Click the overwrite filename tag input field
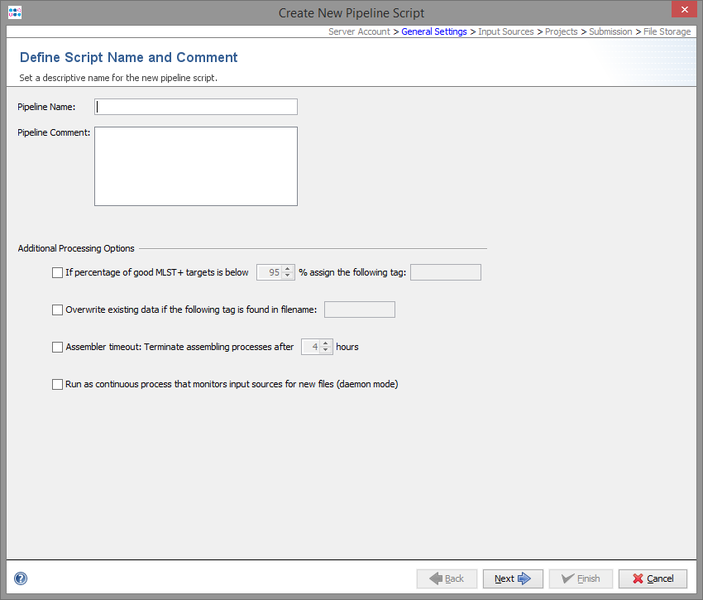703x600 pixels. coord(360,310)
